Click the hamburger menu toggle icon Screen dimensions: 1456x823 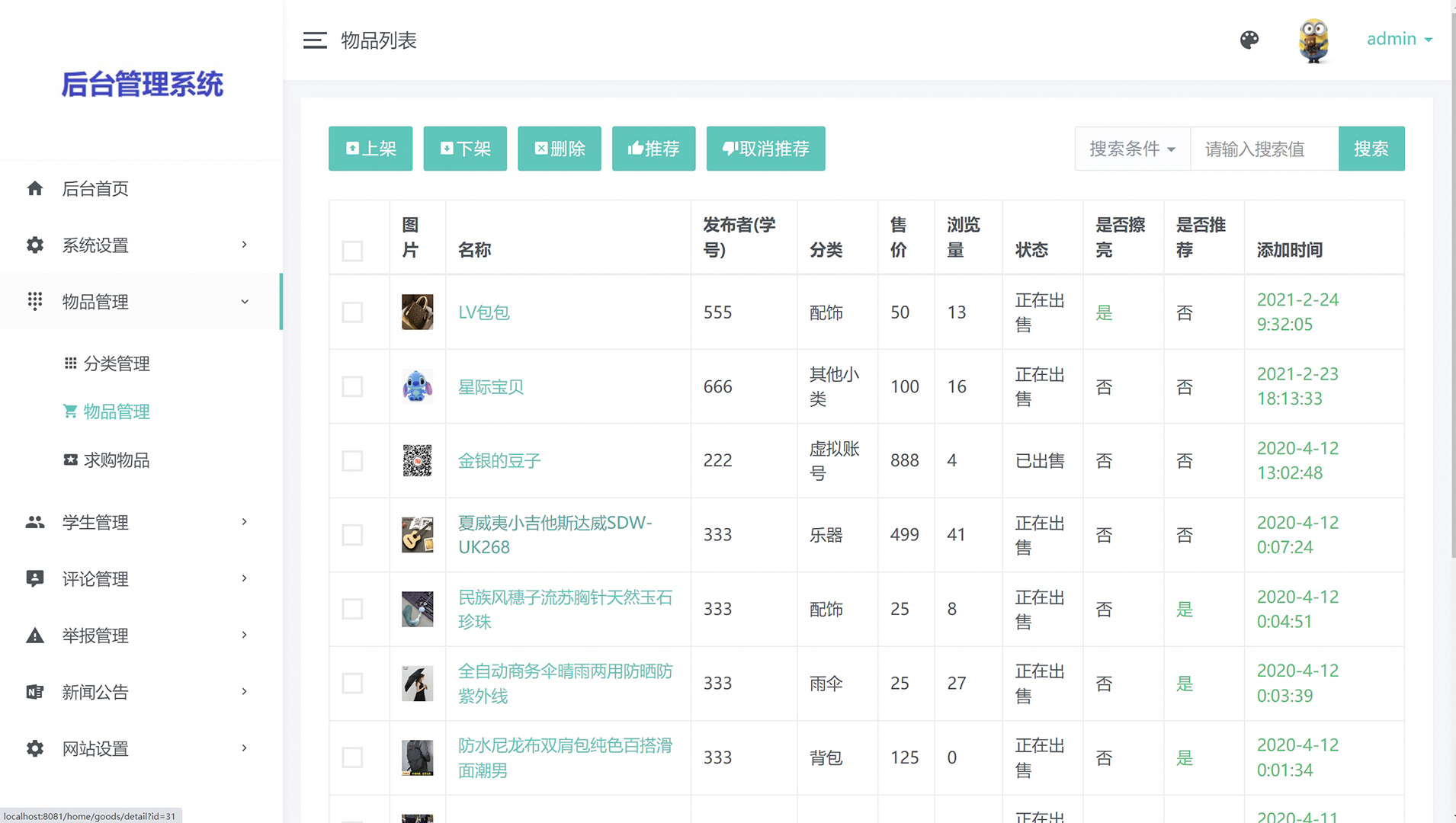click(x=315, y=40)
